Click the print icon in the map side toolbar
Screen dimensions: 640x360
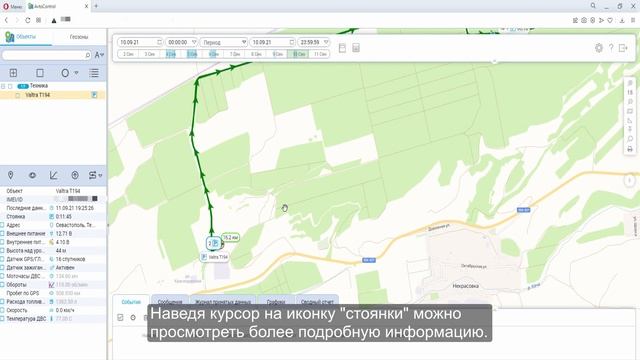(630, 149)
